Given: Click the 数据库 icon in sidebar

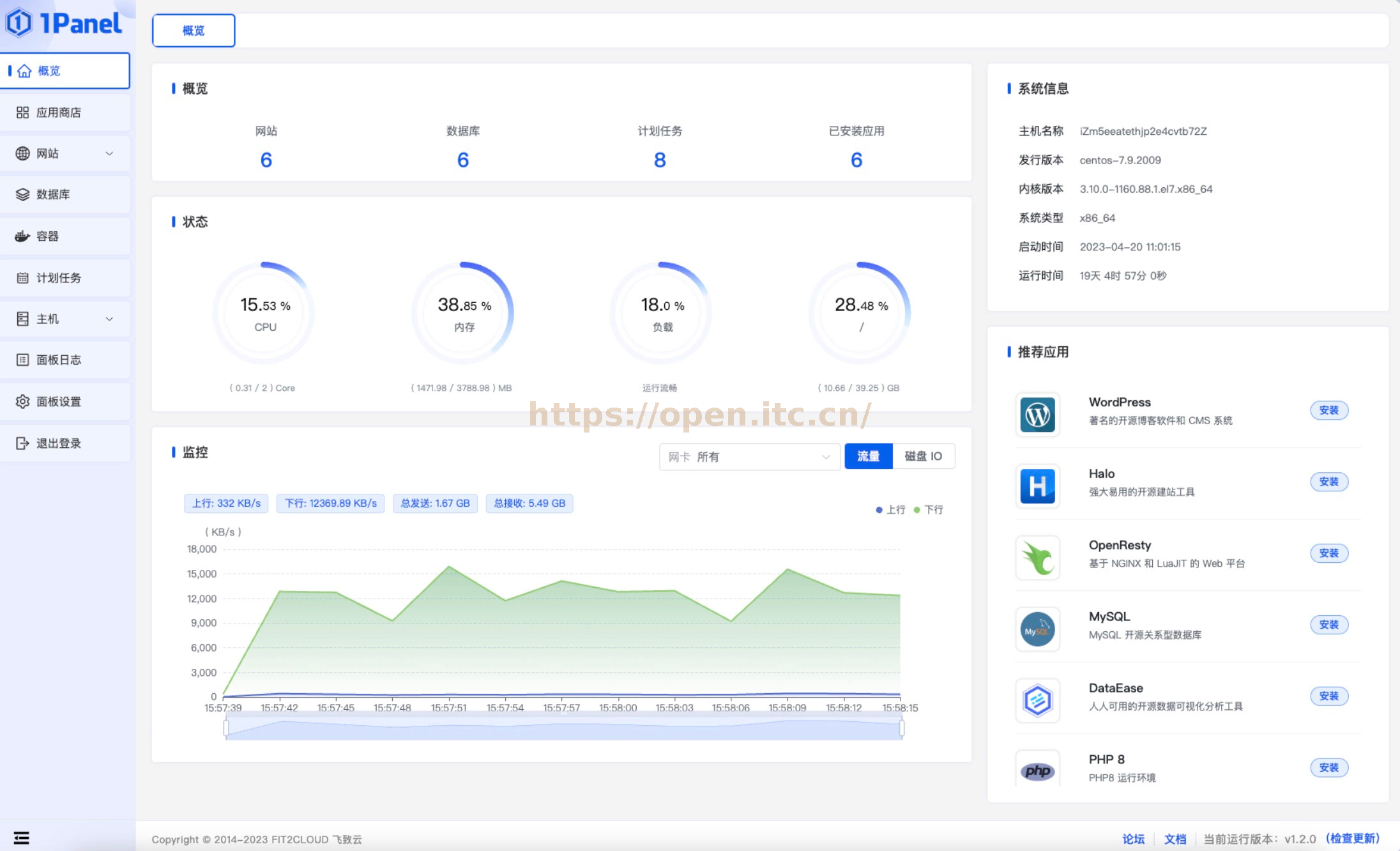Looking at the screenshot, I should [x=22, y=195].
